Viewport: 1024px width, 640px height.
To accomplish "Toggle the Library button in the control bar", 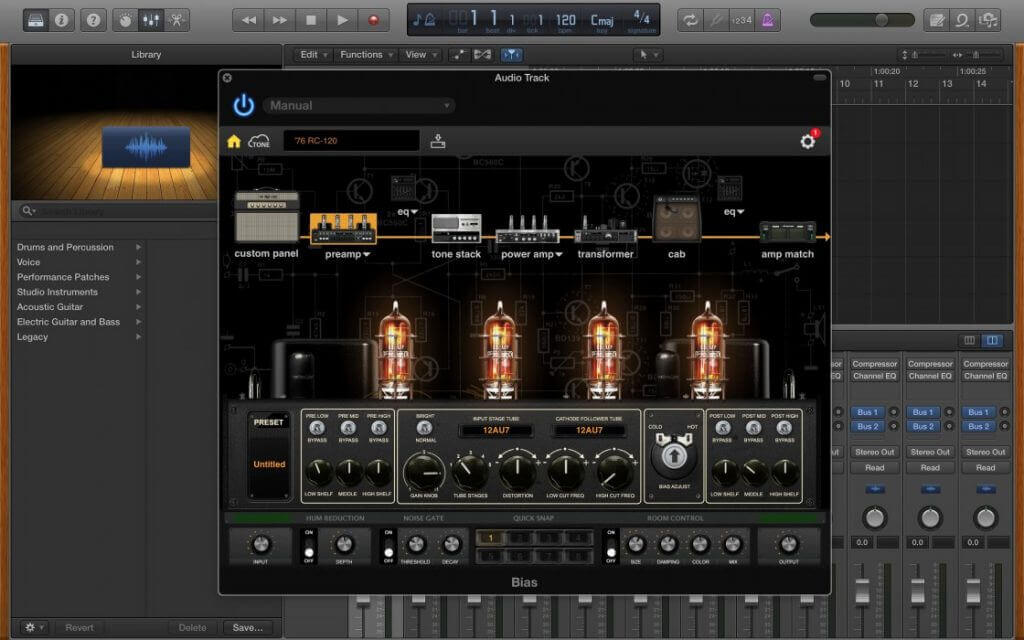I will [x=35, y=20].
